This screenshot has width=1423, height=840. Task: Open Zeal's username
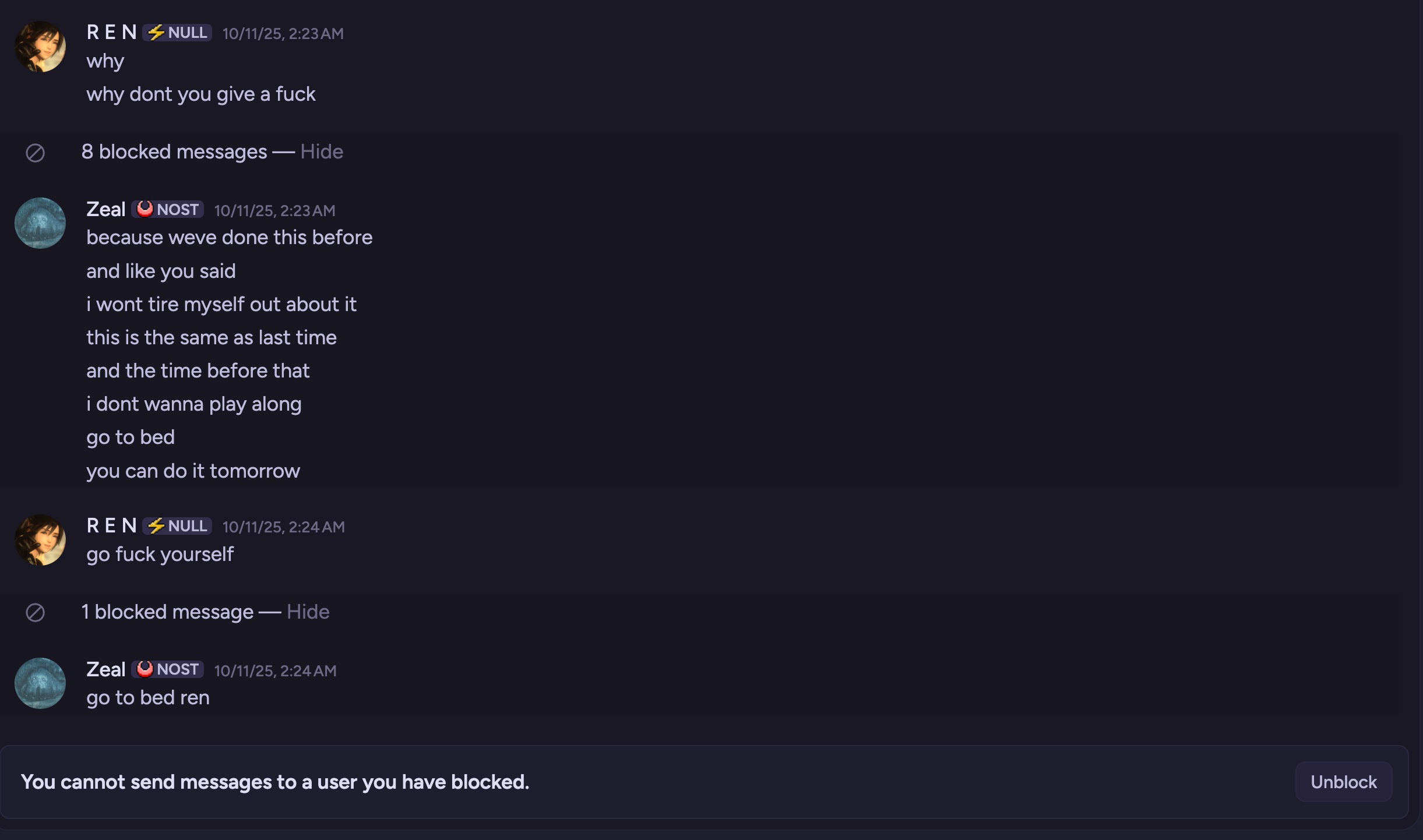coord(106,209)
